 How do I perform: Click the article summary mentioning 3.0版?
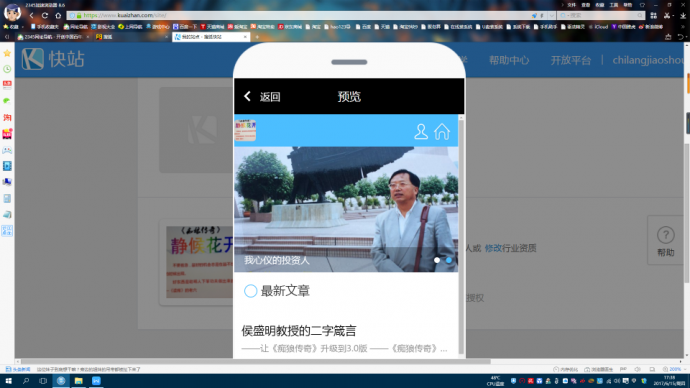coord(344,348)
